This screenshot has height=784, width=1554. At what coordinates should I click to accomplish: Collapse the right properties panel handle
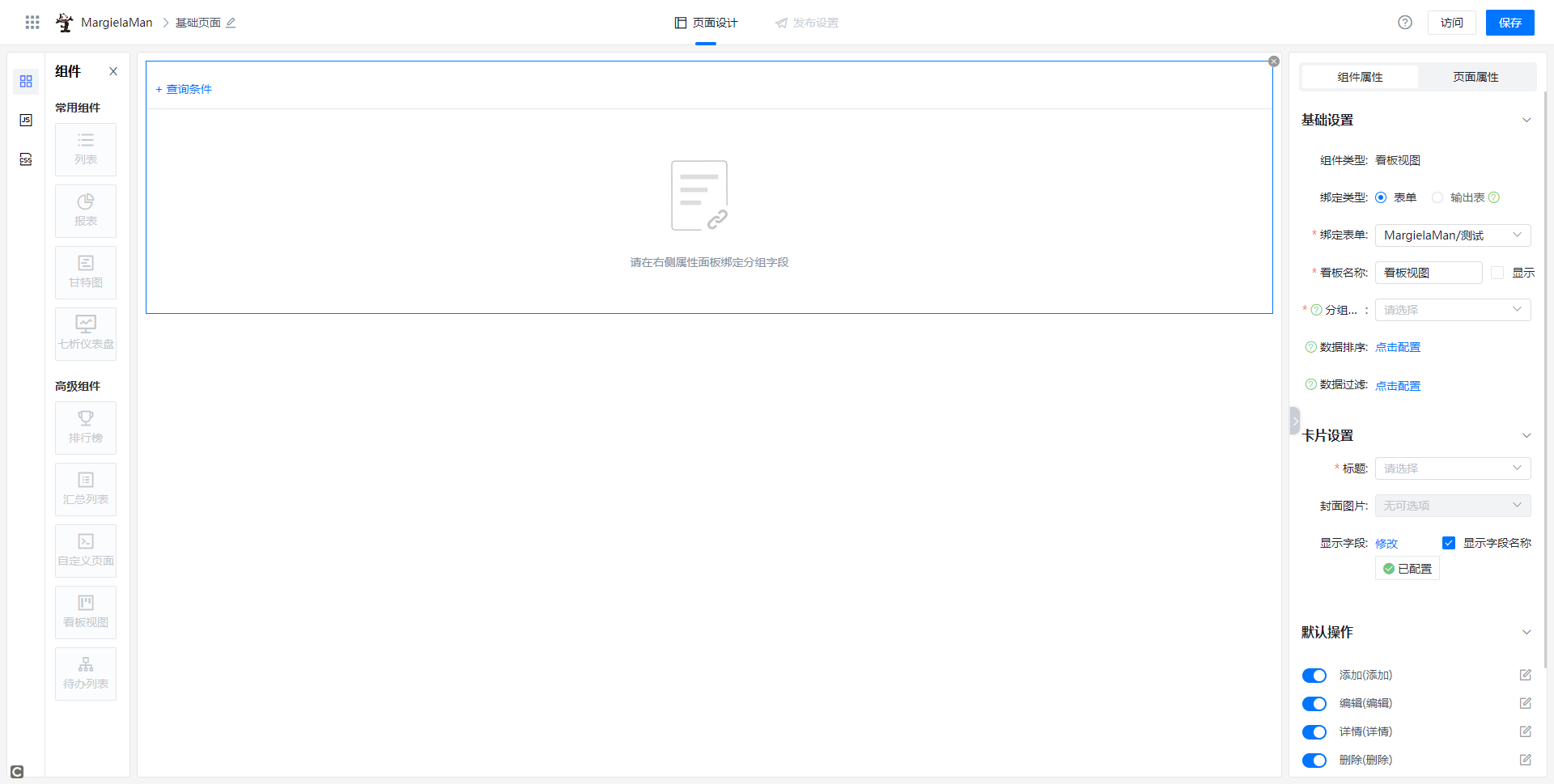tap(1294, 421)
